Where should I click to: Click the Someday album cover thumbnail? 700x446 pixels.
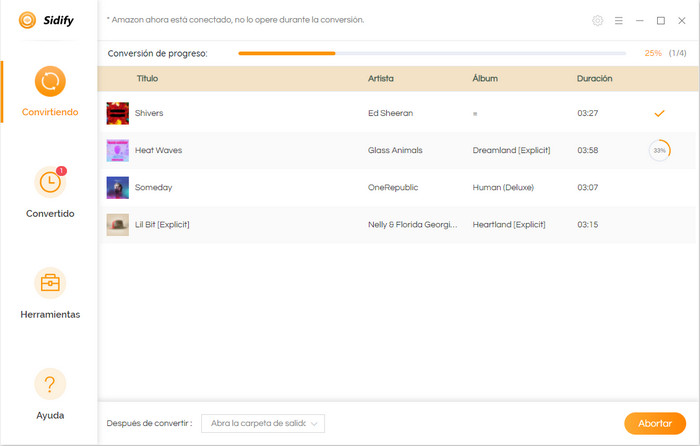[x=117, y=188]
